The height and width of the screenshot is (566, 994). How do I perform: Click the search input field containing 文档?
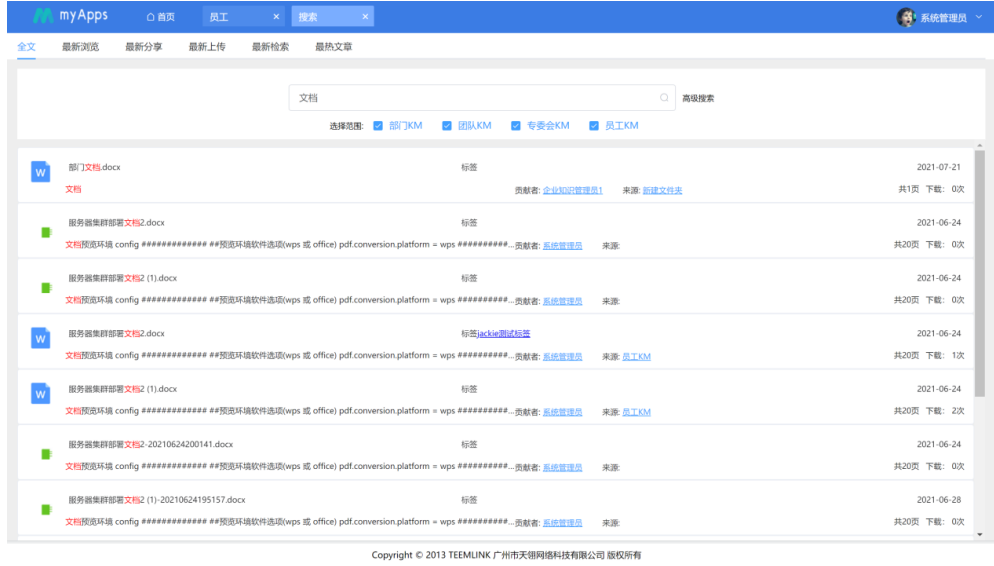(475, 98)
